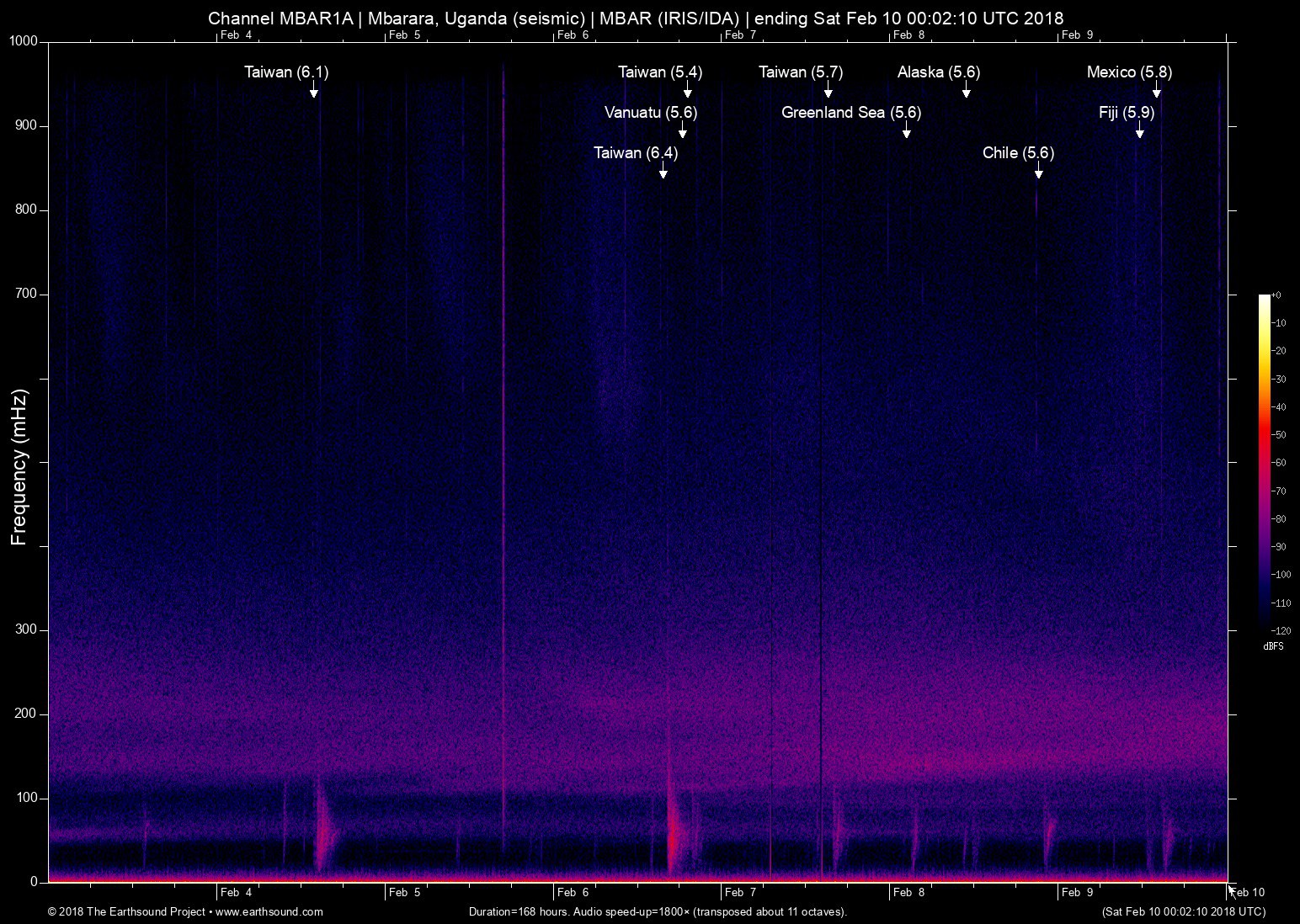The width and height of the screenshot is (1300, 924).
Task: Collapse the Feb 9 date label area
Action: [1079, 35]
